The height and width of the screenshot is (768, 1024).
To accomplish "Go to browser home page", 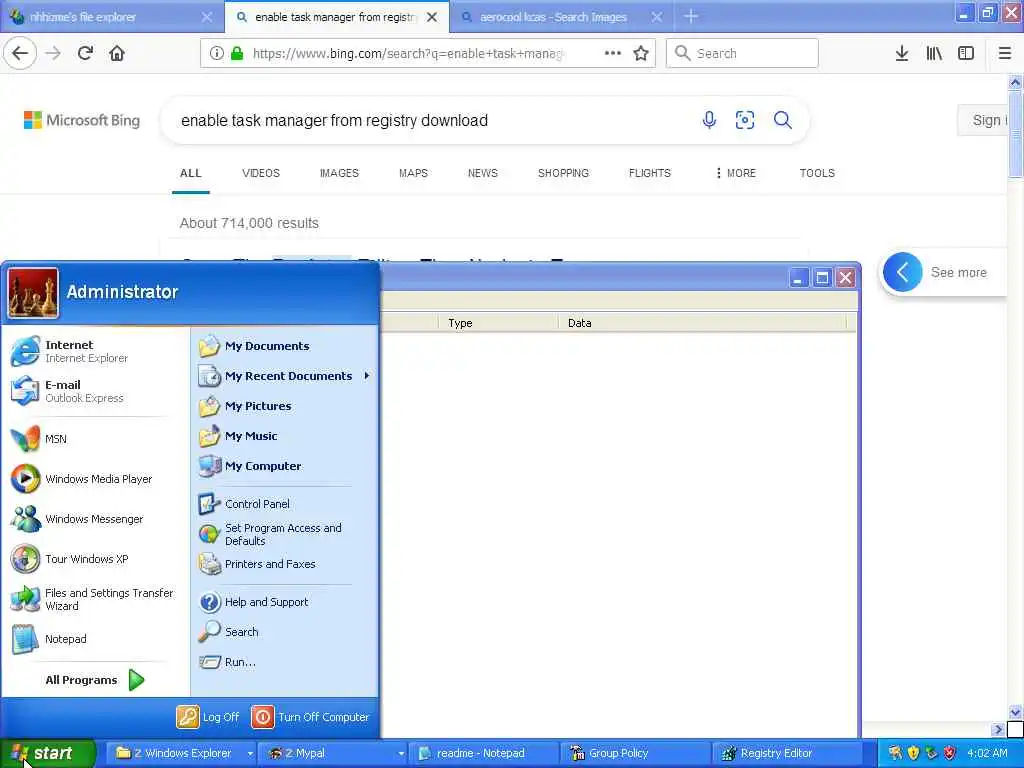I will click(x=117, y=54).
